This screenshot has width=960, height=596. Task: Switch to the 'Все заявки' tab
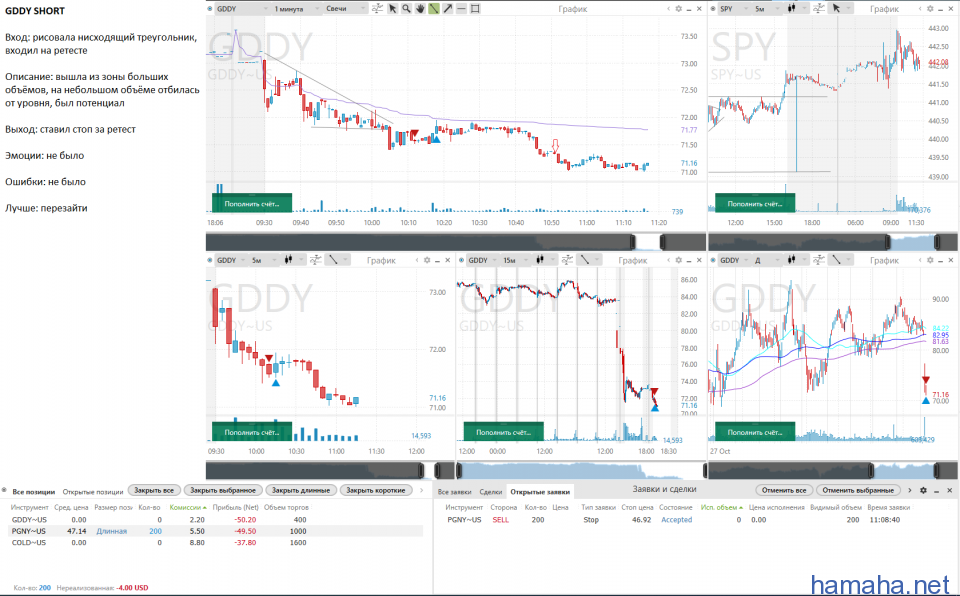click(455, 492)
